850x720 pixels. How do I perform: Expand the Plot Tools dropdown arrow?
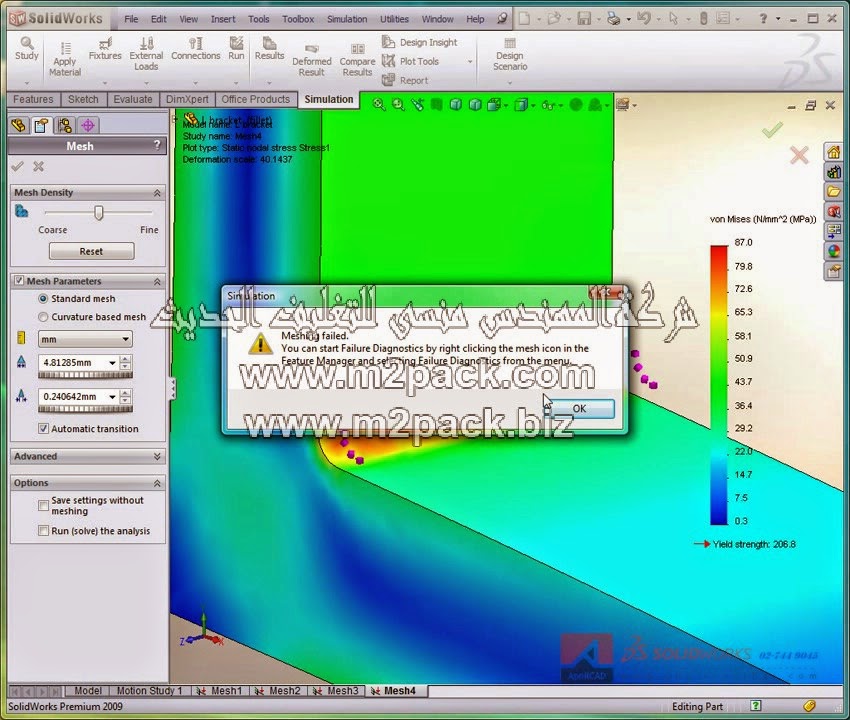click(x=470, y=62)
